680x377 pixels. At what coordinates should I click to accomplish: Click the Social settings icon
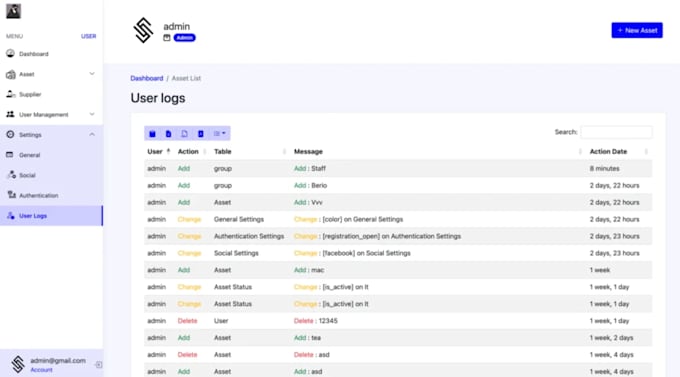12,175
